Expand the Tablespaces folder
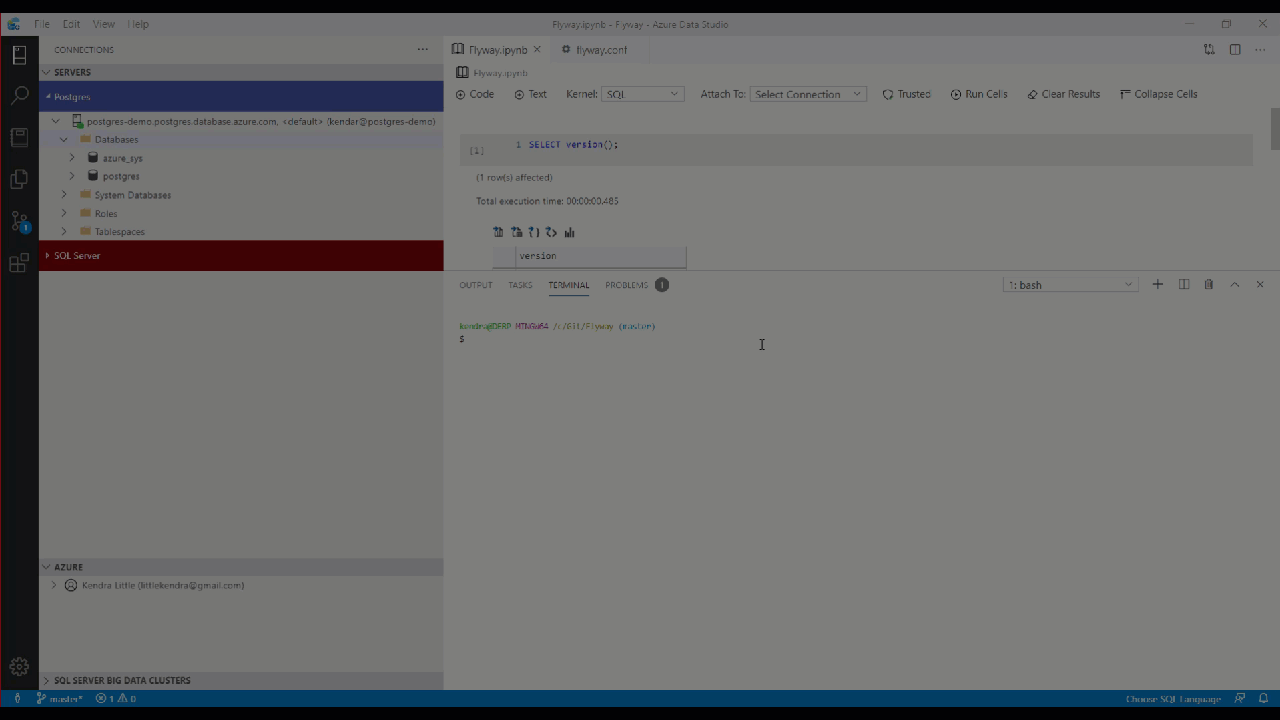The image size is (1280, 720). (x=65, y=231)
